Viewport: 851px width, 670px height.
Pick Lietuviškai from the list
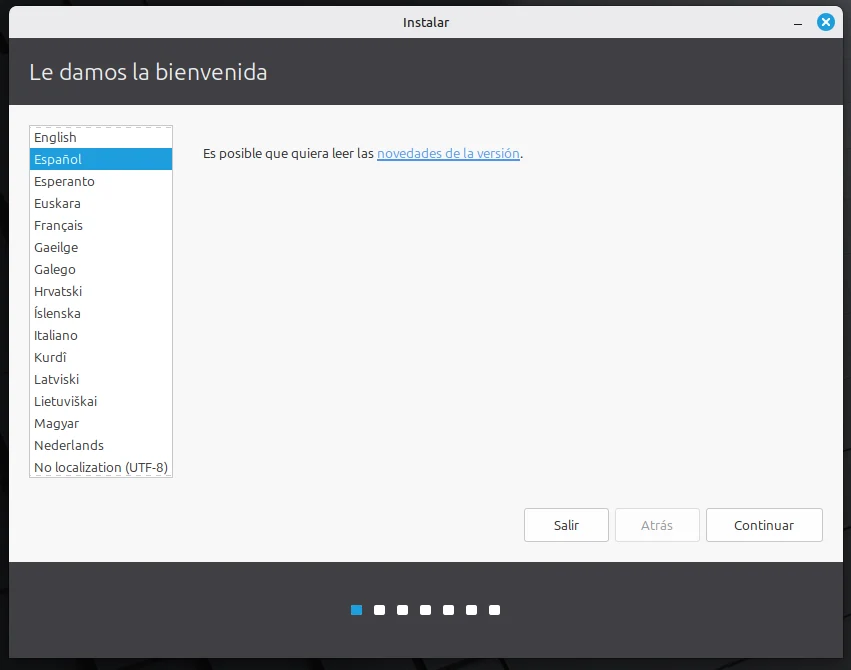65,401
